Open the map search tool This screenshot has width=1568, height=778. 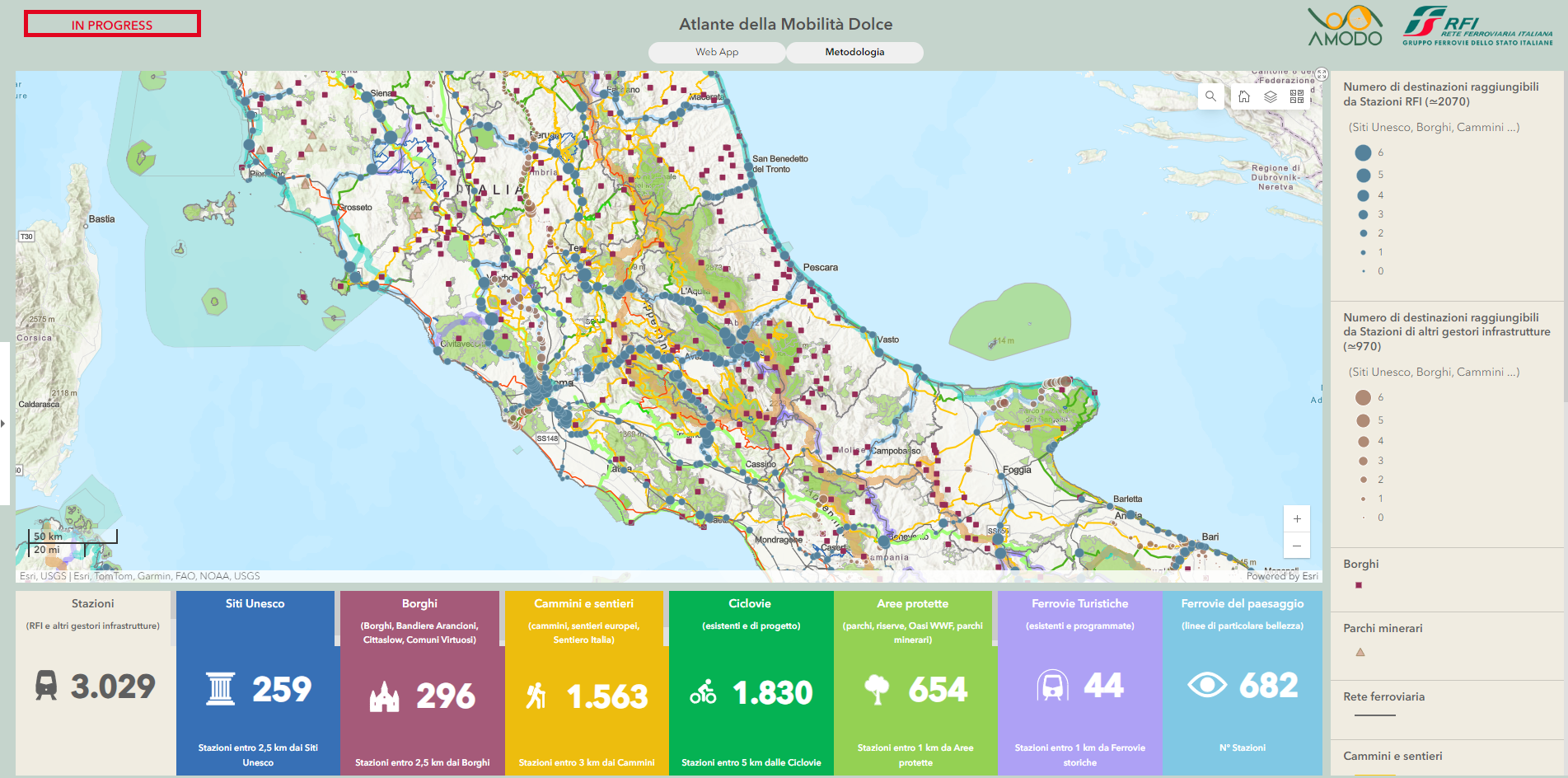(1210, 96)
